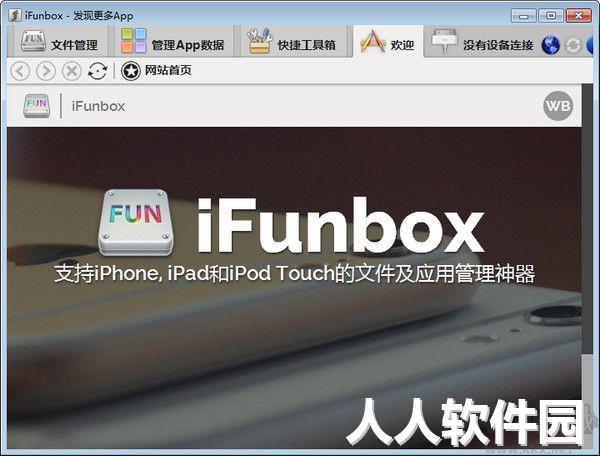This screenshot has width=600, height=456.
Task: Click the small FUN logo in page header
Action: (x=36, y=106)
